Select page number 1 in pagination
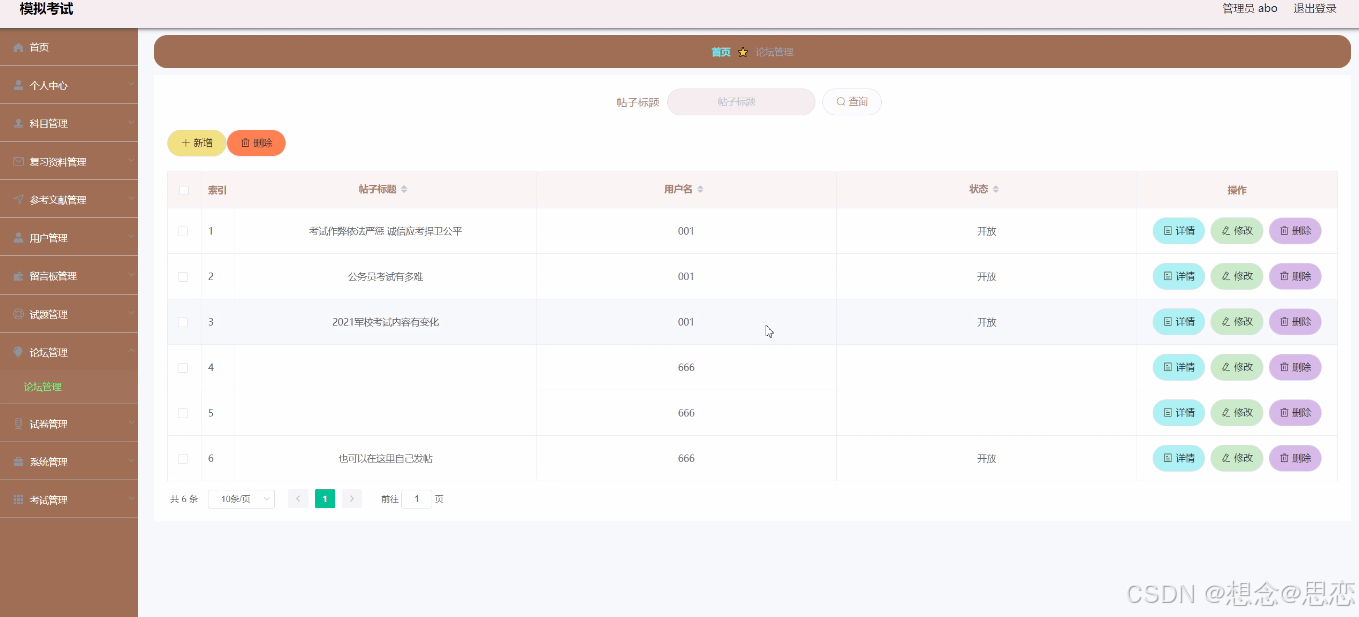Viewport: 1359px width, 617px height. click(325, 498)
